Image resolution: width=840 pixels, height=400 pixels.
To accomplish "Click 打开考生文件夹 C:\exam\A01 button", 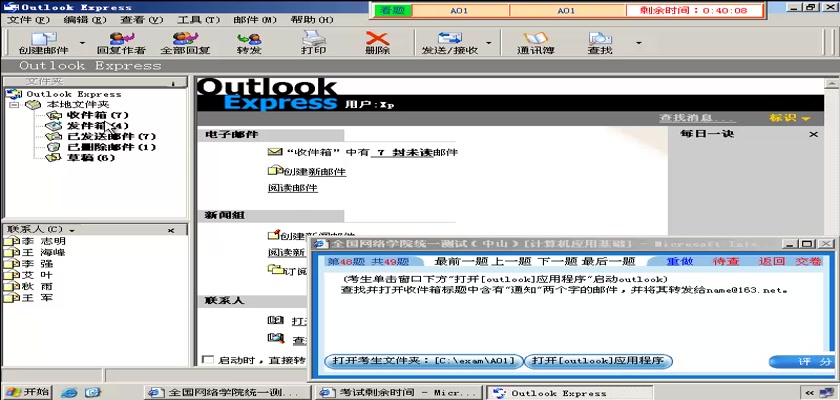I will coord(423,361).
